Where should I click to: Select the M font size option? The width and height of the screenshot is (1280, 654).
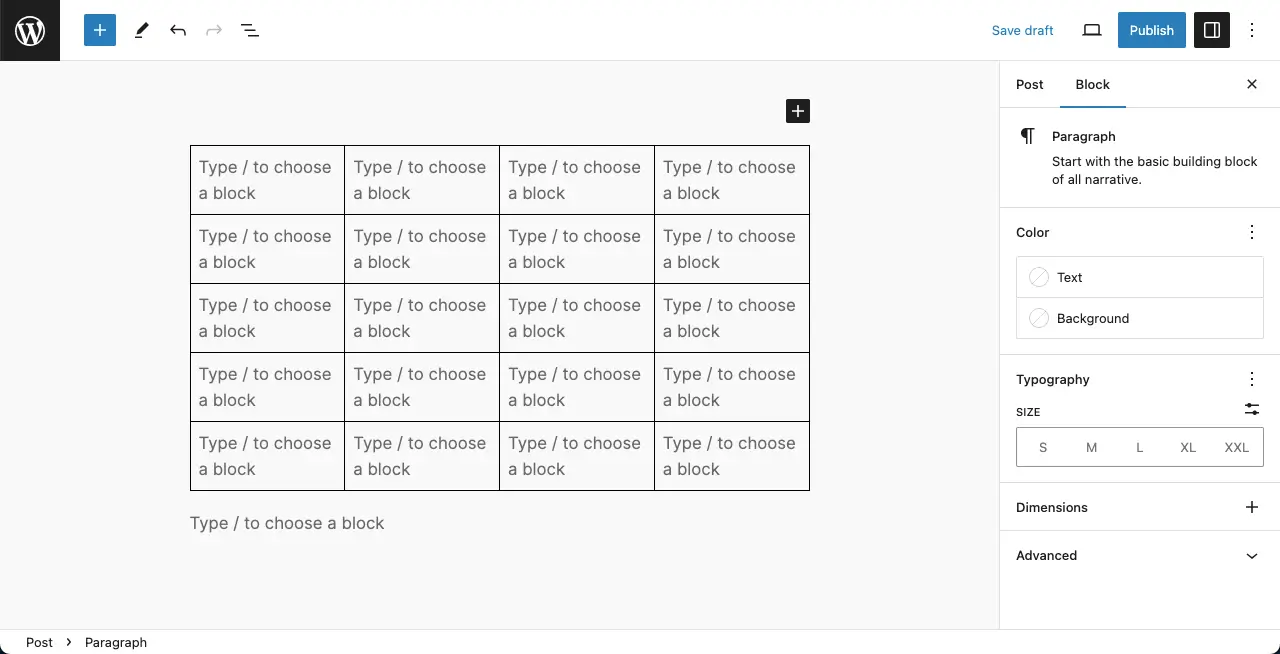(1091, 447)
